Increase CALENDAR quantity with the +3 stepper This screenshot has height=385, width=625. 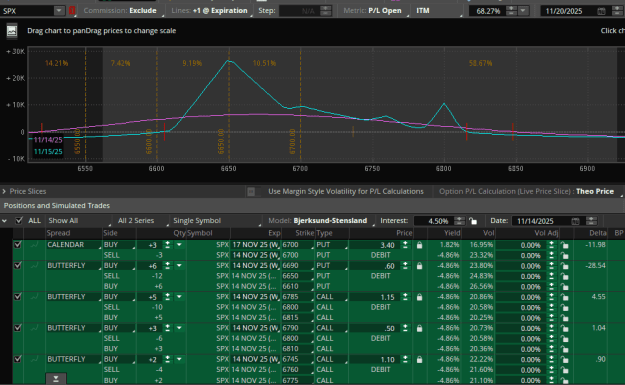(167, 243)
